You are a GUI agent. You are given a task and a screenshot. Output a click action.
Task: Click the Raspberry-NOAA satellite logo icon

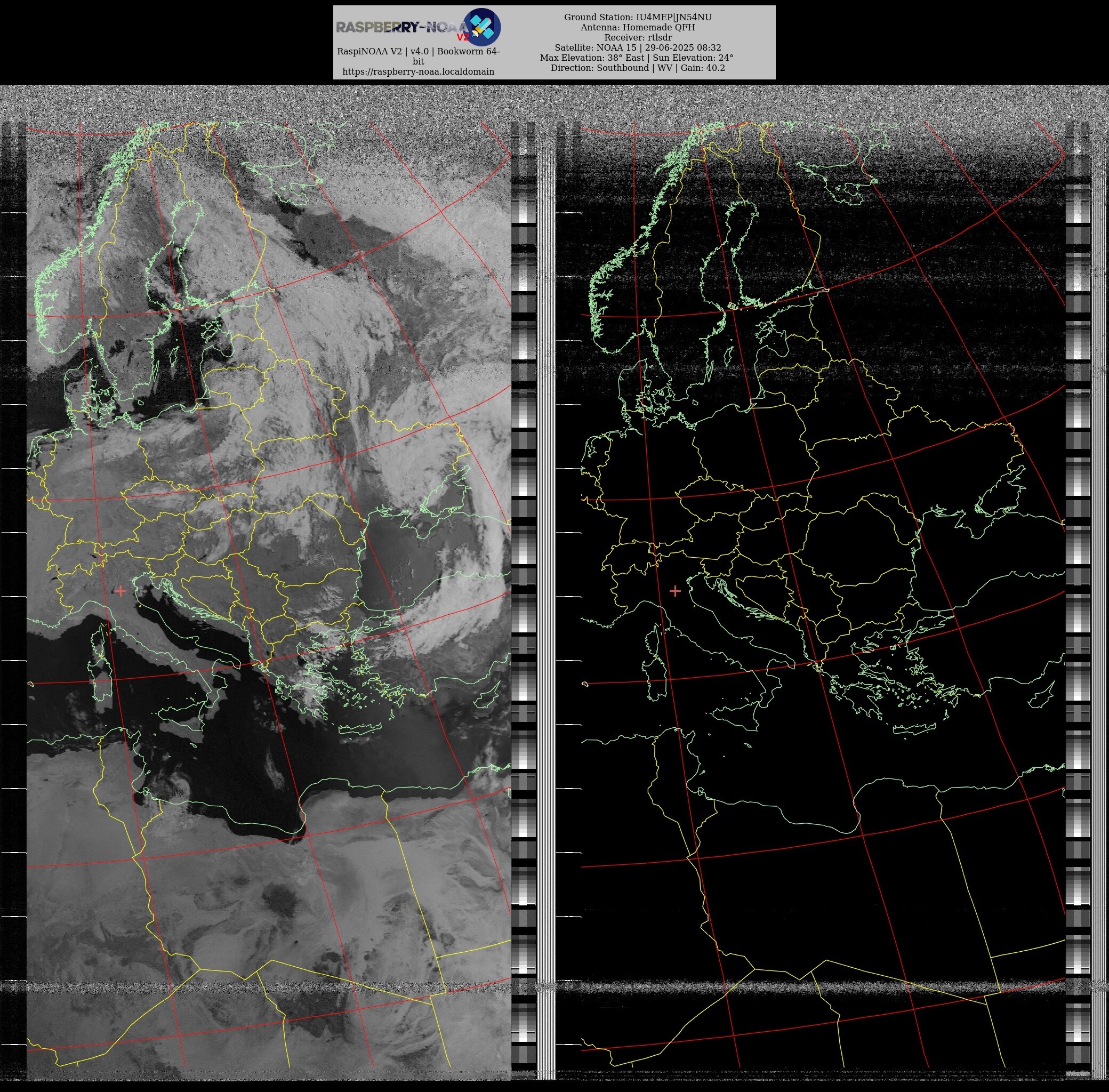482,27
